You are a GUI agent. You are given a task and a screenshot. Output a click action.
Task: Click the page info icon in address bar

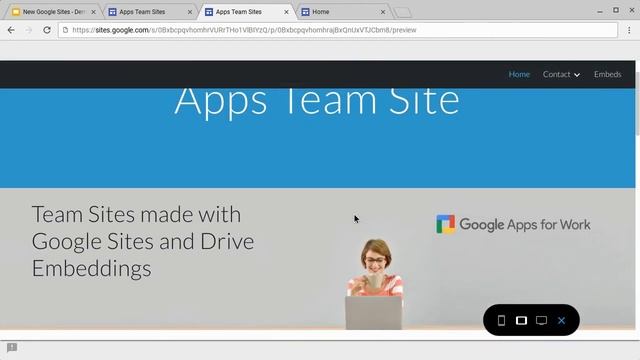(65, 30)
